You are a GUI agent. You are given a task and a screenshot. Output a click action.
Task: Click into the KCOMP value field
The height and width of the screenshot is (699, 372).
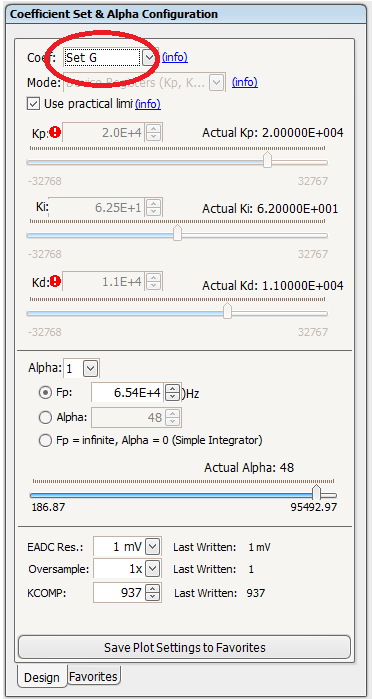119,593
